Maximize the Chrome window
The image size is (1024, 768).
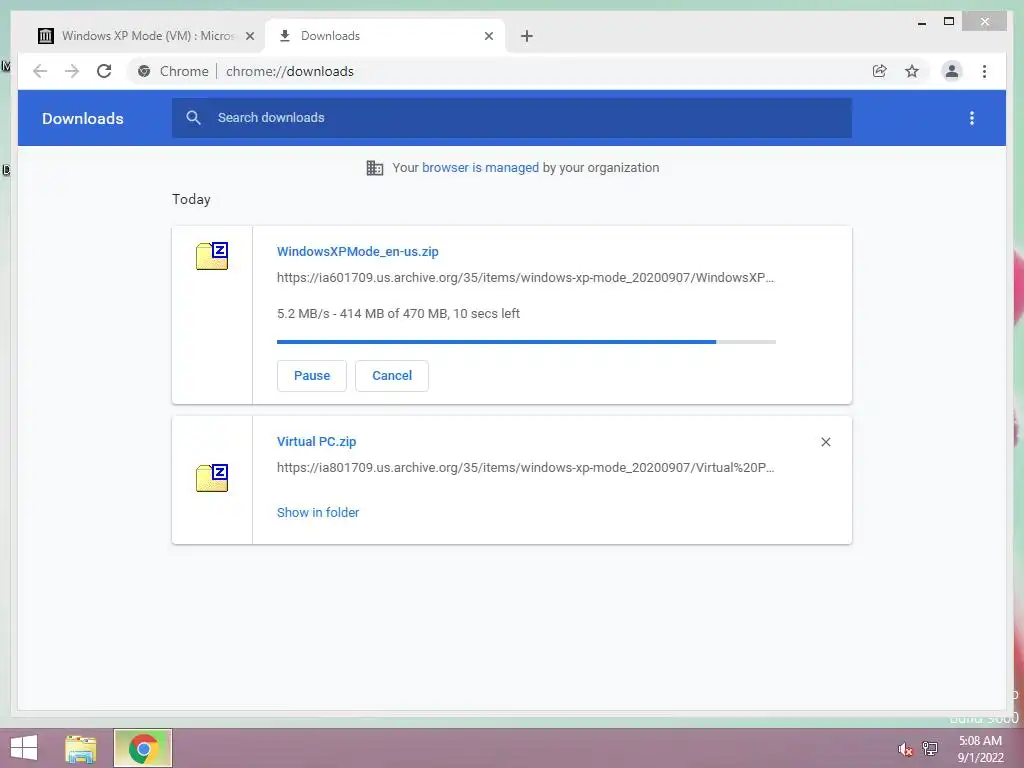click(x=949, y=22)
